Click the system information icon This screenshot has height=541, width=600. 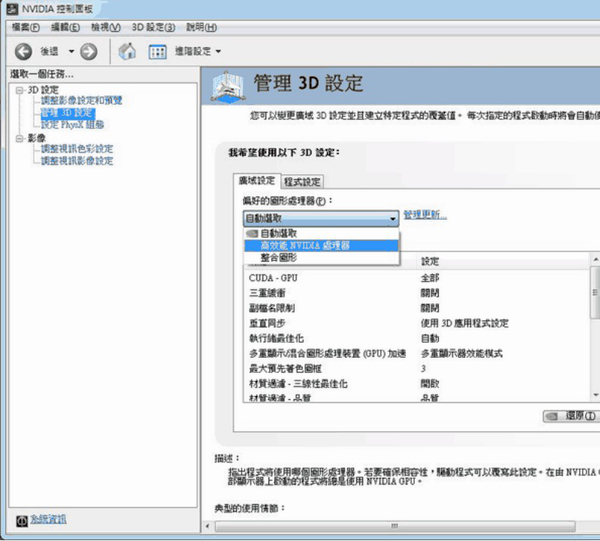[x=22, y=520]
